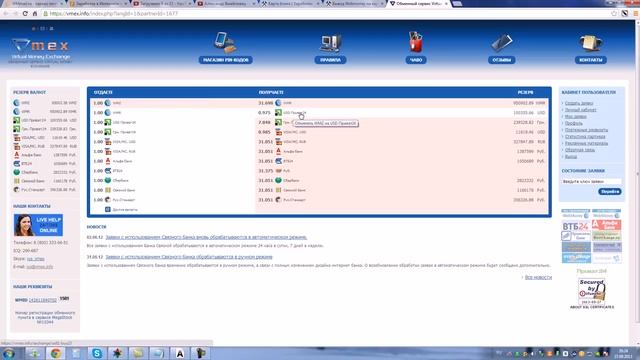Open the partner statistics link
The image size is (640, 360).
(585, 137)
